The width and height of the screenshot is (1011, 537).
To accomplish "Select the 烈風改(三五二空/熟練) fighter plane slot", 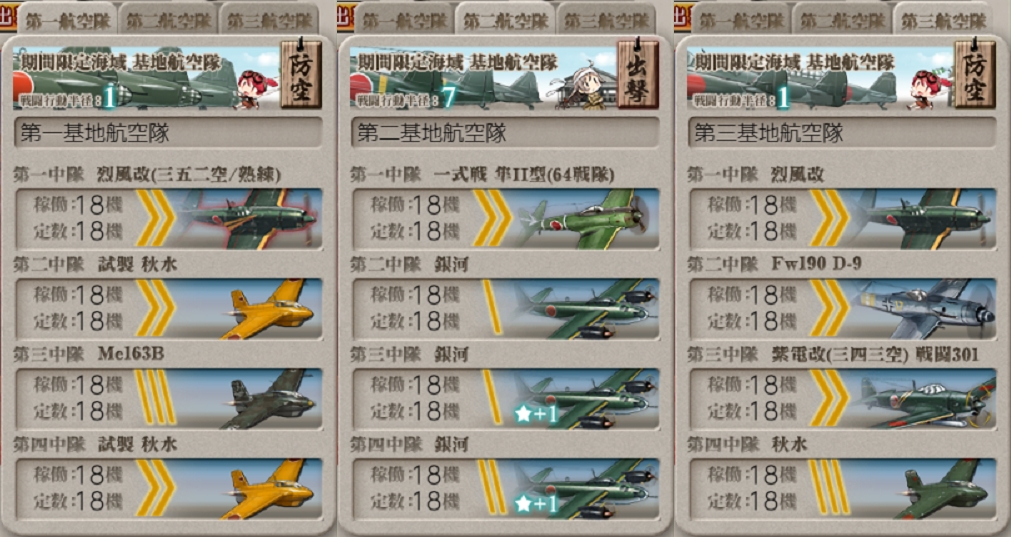I will point(168,219).
